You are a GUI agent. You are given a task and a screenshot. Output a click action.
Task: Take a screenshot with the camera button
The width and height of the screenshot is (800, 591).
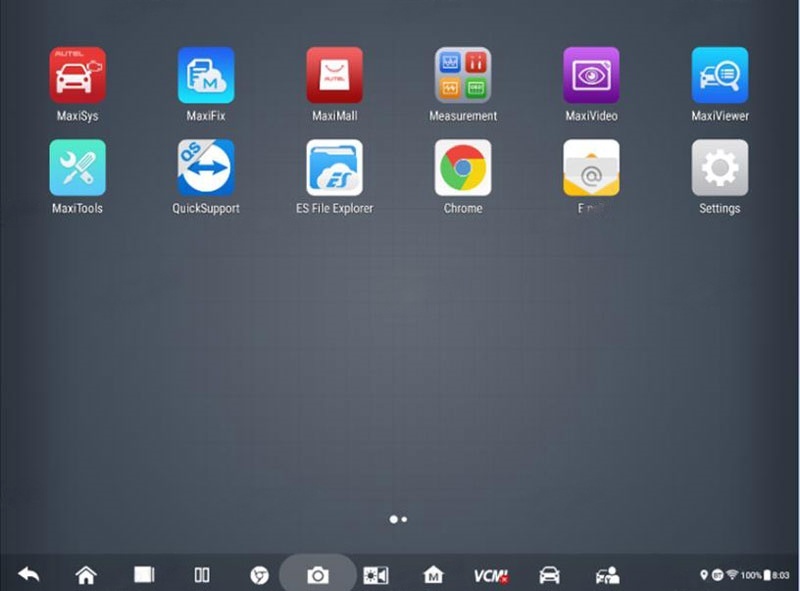tap(318, 575)
